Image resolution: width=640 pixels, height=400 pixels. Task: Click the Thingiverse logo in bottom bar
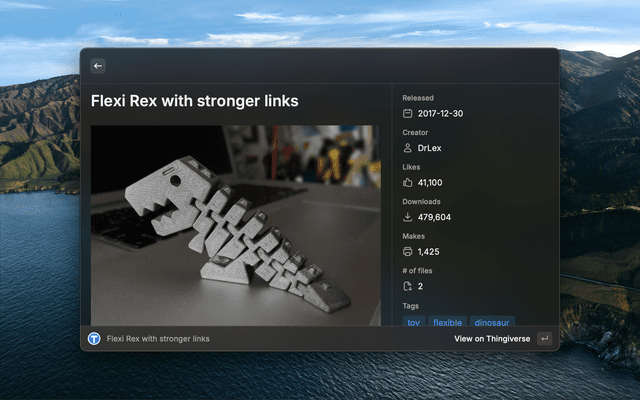click(x=94, y=339)
